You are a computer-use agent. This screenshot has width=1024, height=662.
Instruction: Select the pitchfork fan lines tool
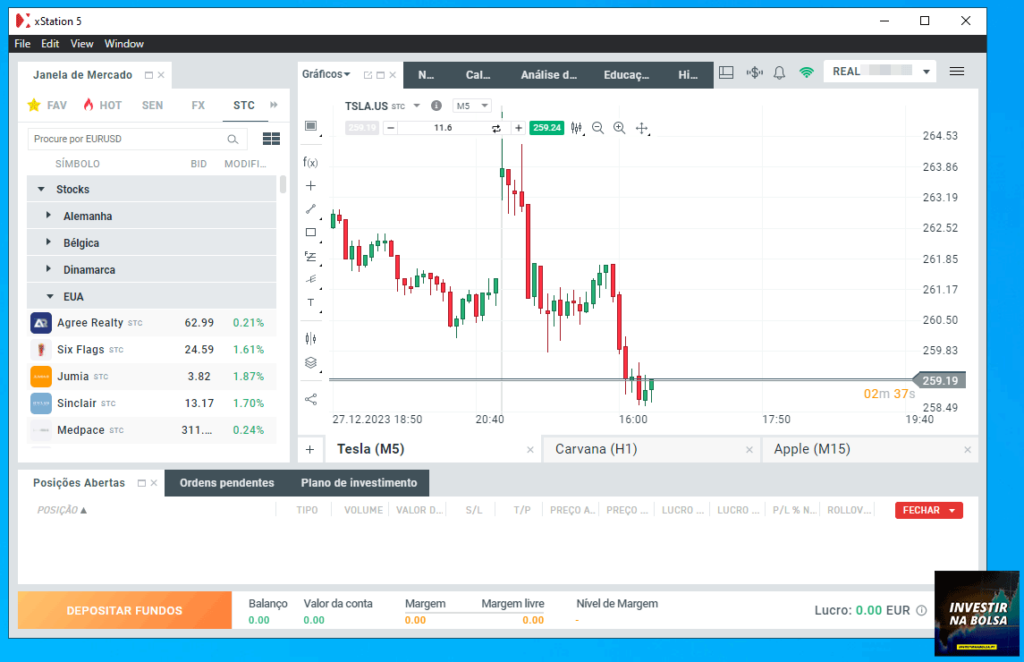pyautogui.click(x=311, y=279)
